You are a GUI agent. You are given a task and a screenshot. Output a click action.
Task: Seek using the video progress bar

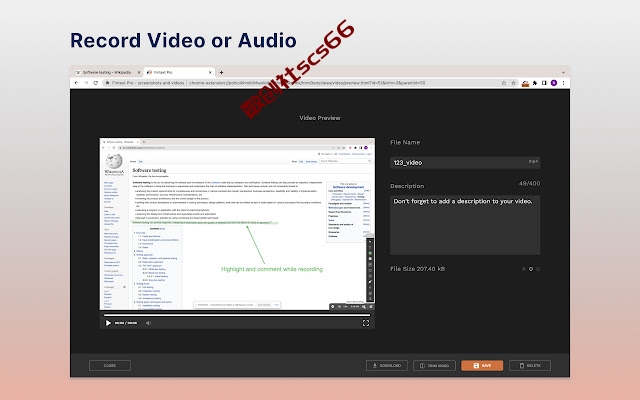237,315
